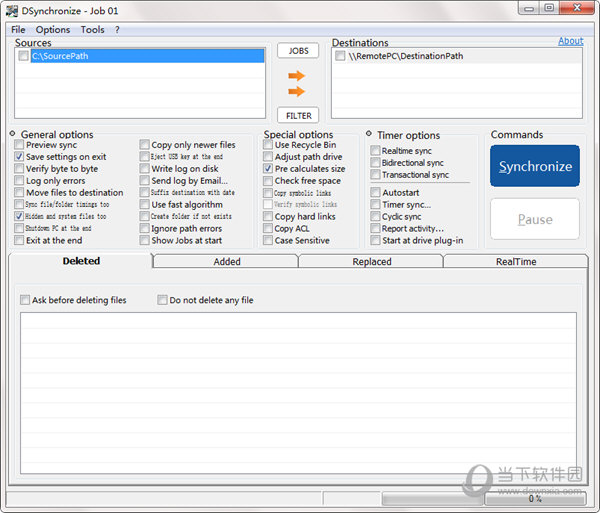Uncheck Pre calculates size
600x513 pixels.
pyautogui.click(x=268, y=169)
